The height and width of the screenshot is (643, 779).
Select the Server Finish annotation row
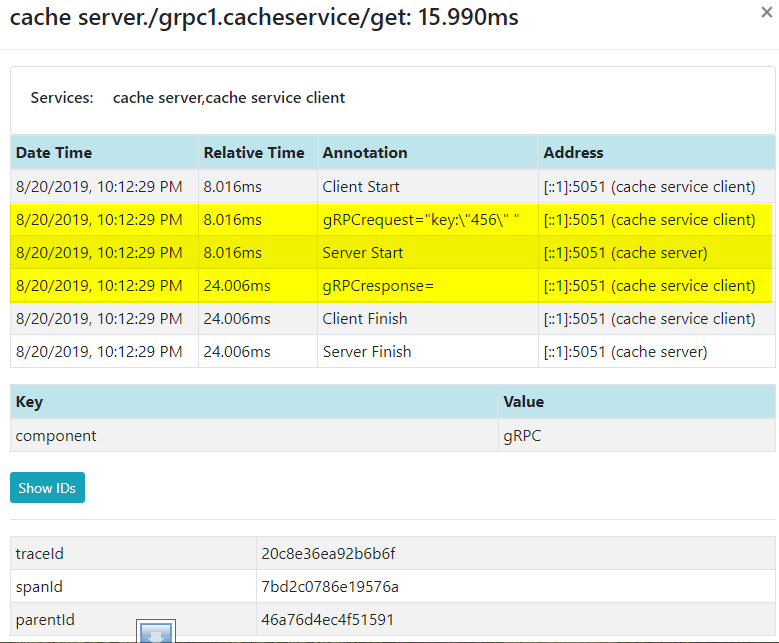392,351
